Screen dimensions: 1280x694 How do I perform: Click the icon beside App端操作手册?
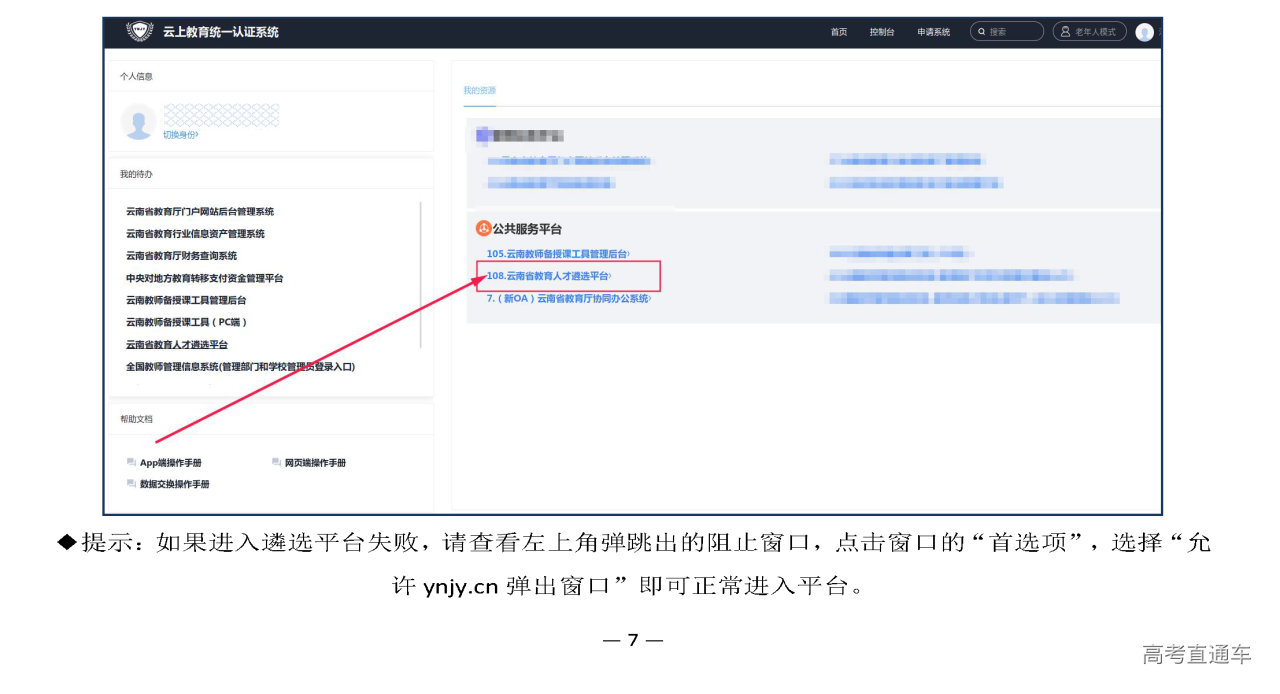pos(131,463)
